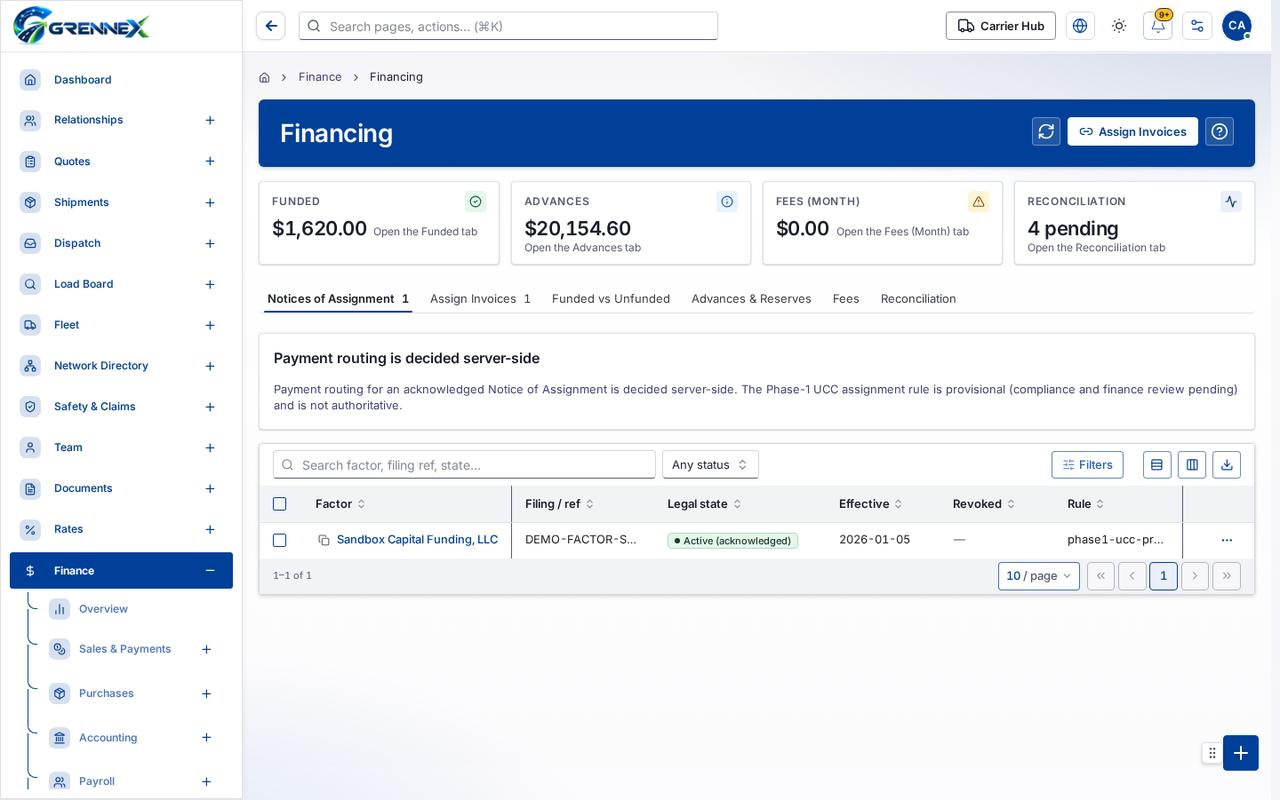Sort by the Legal state column
The width and height of the screenshot is (1280, 800).
point(704,504)
